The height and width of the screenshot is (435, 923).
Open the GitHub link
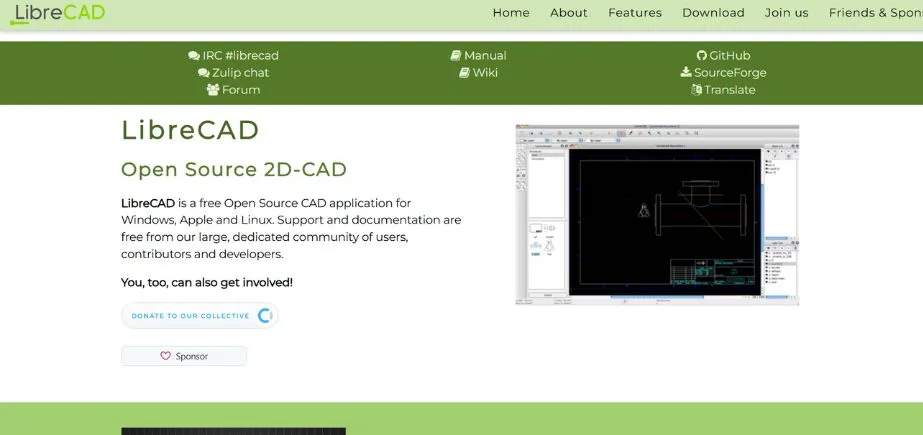[729, 55]
